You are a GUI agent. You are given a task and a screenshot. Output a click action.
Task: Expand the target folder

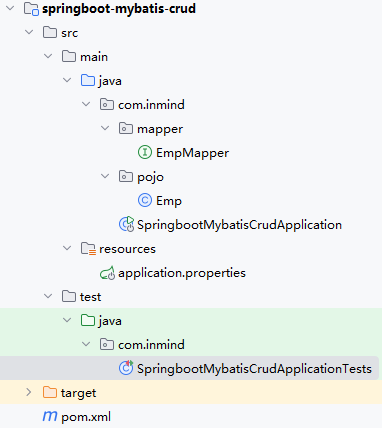(x=29, y=392)
